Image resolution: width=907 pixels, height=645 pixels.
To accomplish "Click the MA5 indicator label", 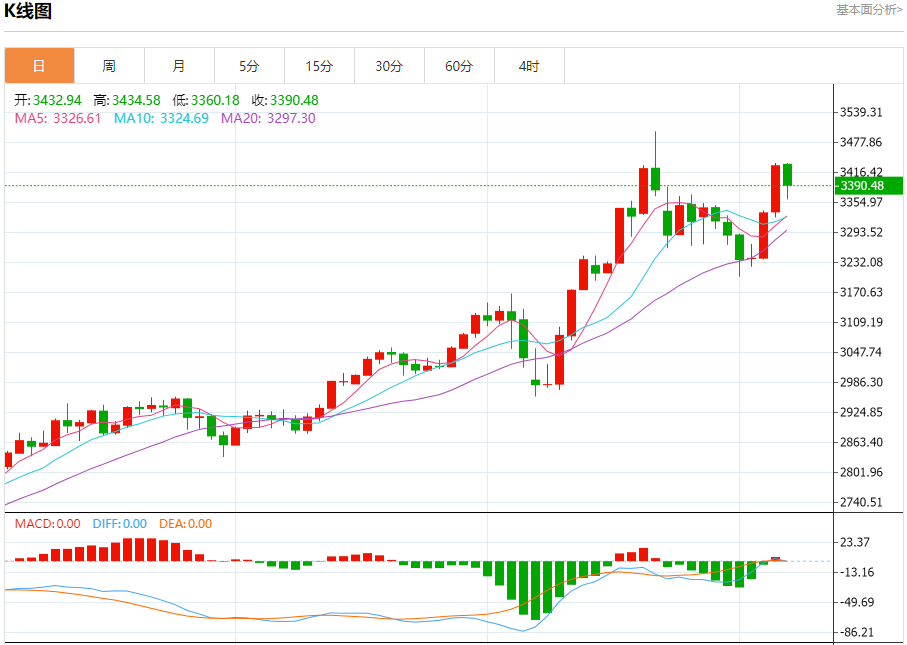I will pyautogui.click(x=58, y=119).
